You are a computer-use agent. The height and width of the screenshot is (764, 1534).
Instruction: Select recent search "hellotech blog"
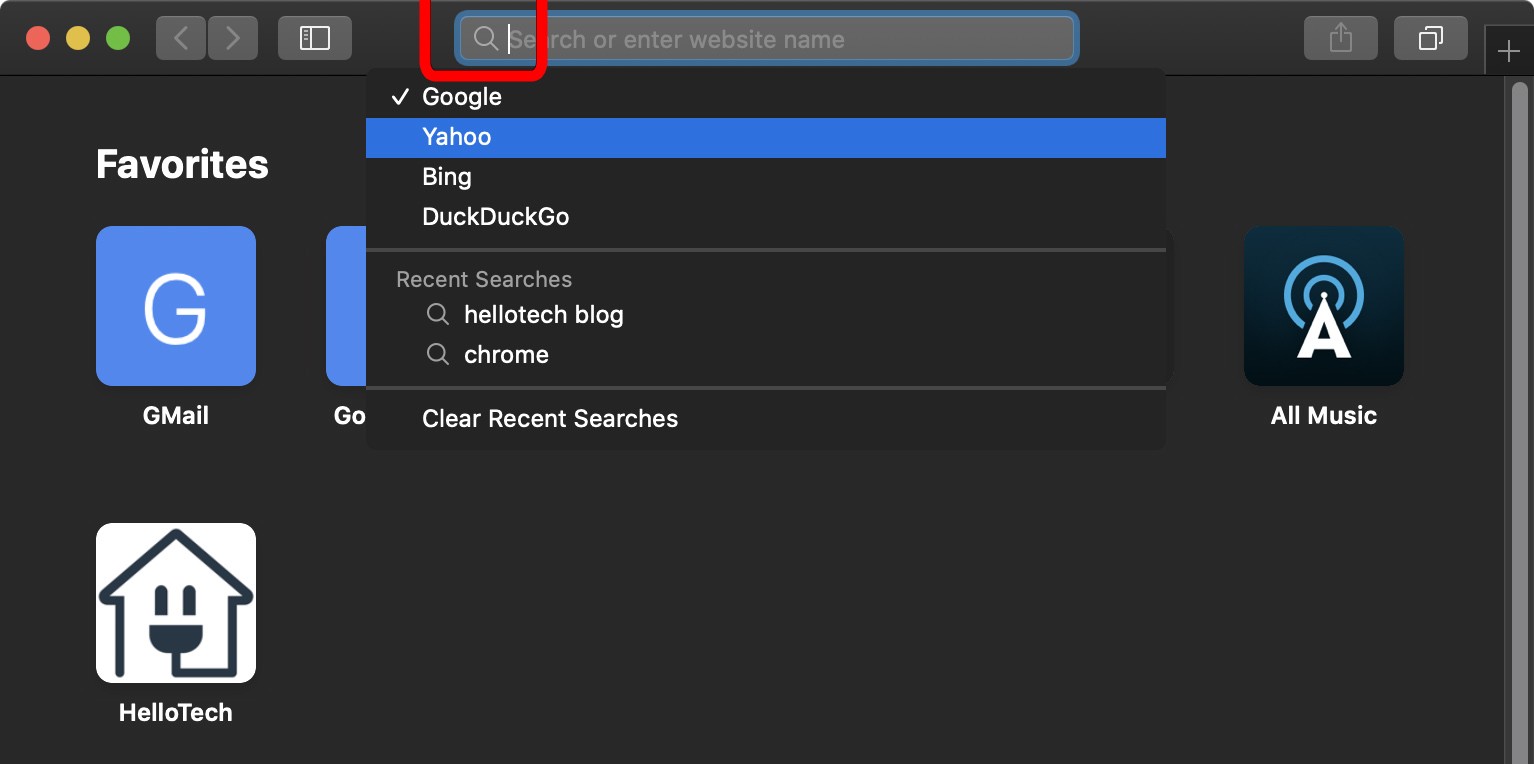[x=543, y=315]
